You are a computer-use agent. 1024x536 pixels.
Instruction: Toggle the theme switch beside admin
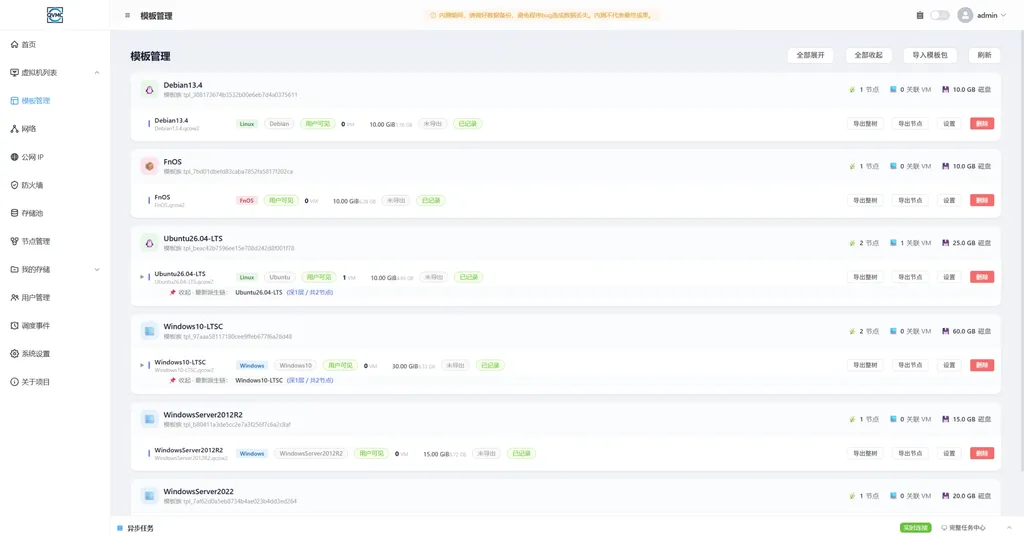coord(940,15)
